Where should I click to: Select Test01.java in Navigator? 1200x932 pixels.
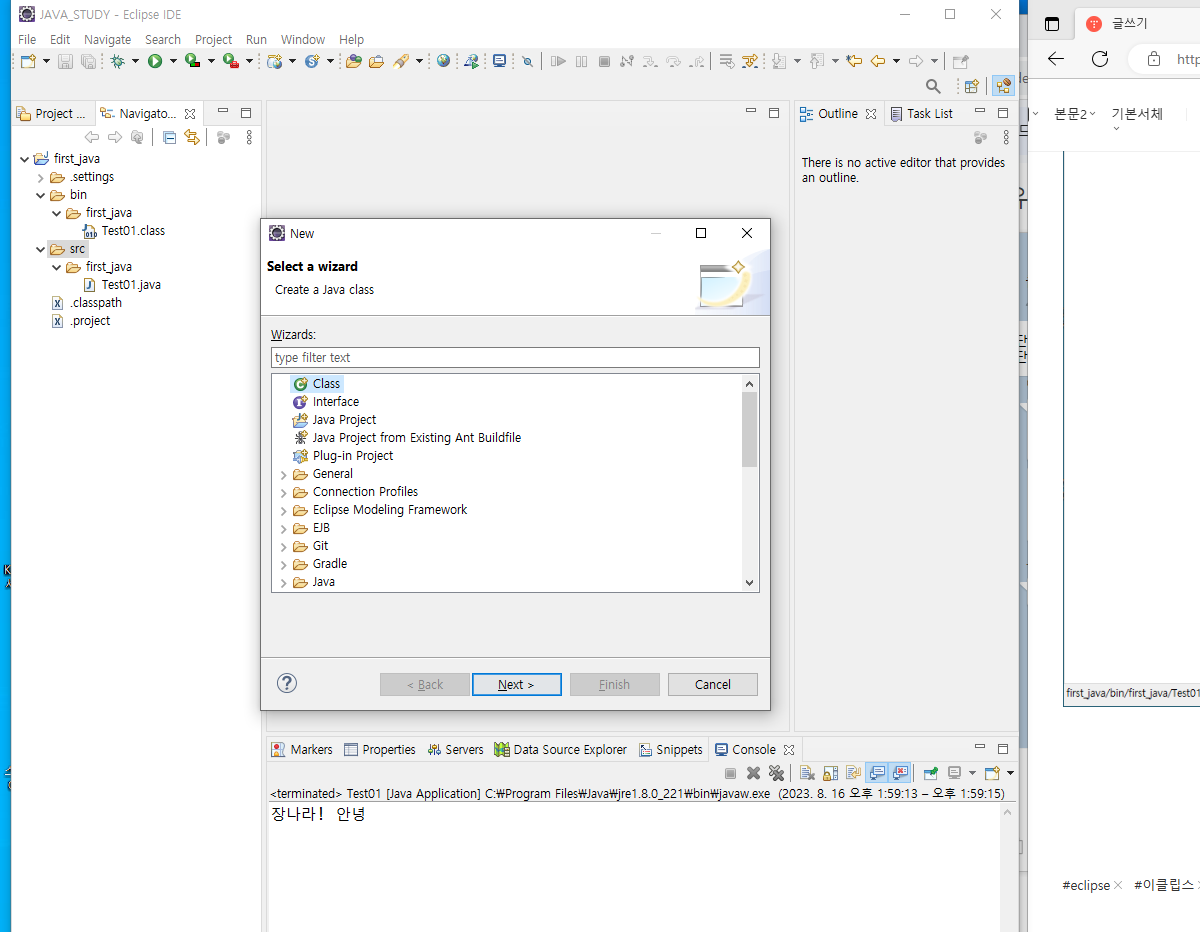(x=123, y=285)
